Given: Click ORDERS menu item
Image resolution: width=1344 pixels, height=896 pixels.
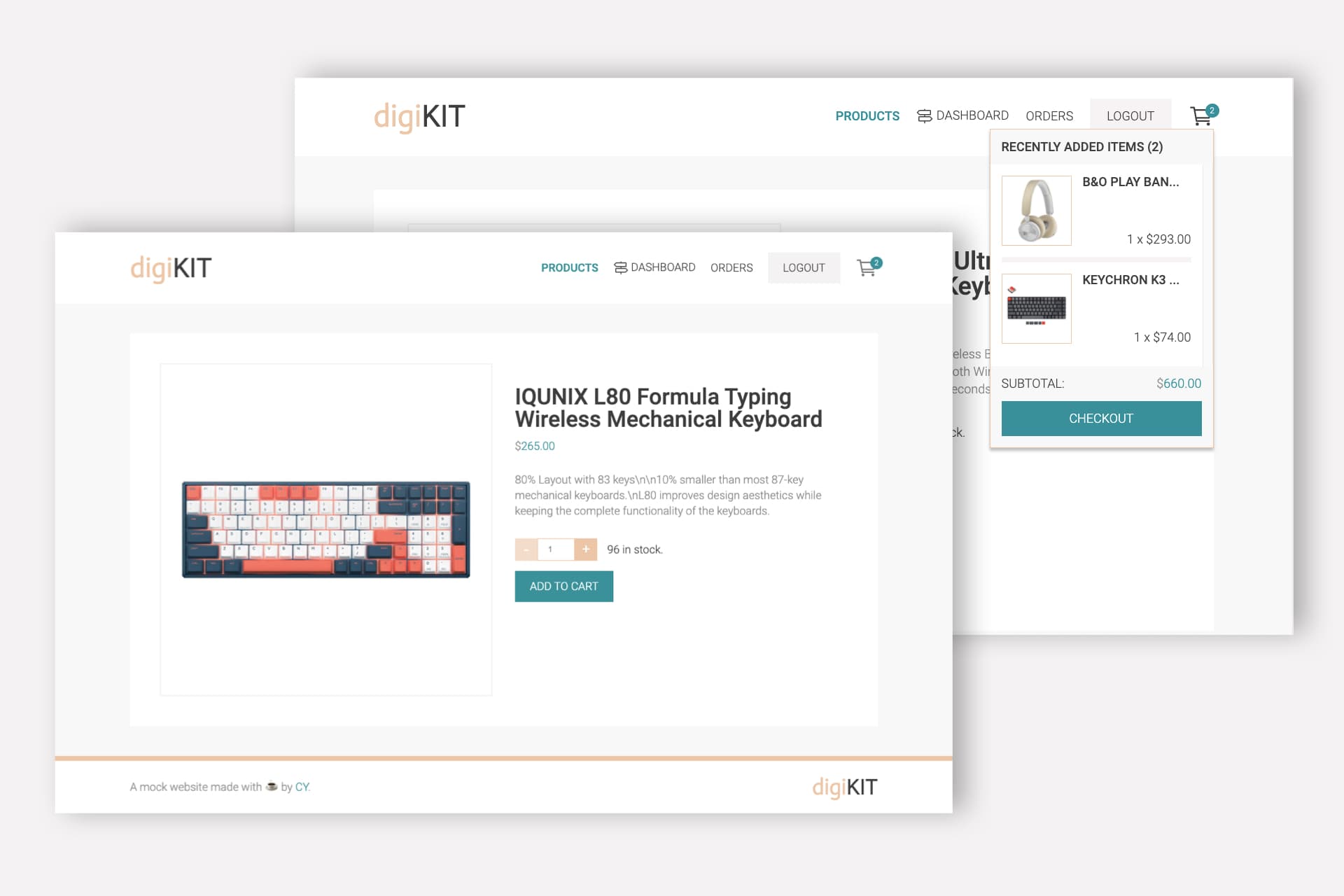Looking at the screenshot, I should click(731, 267).
